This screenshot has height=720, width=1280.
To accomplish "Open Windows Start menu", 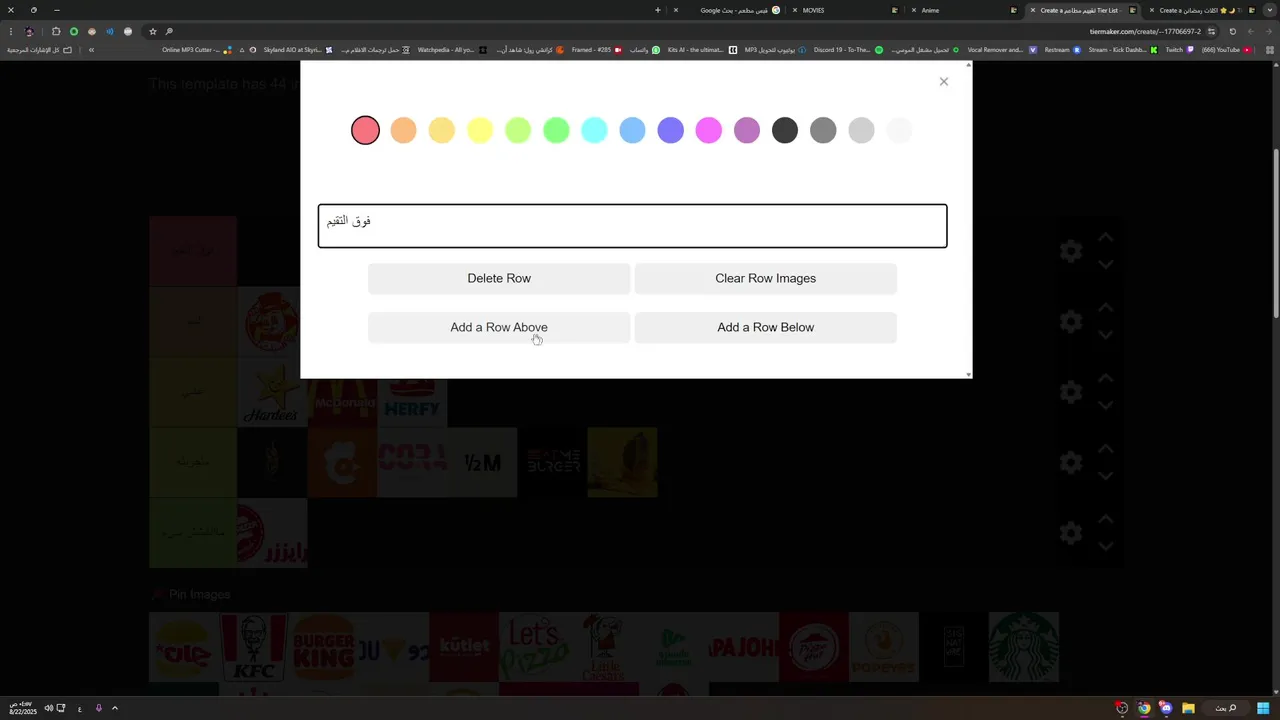I will tap(1263, 708).
